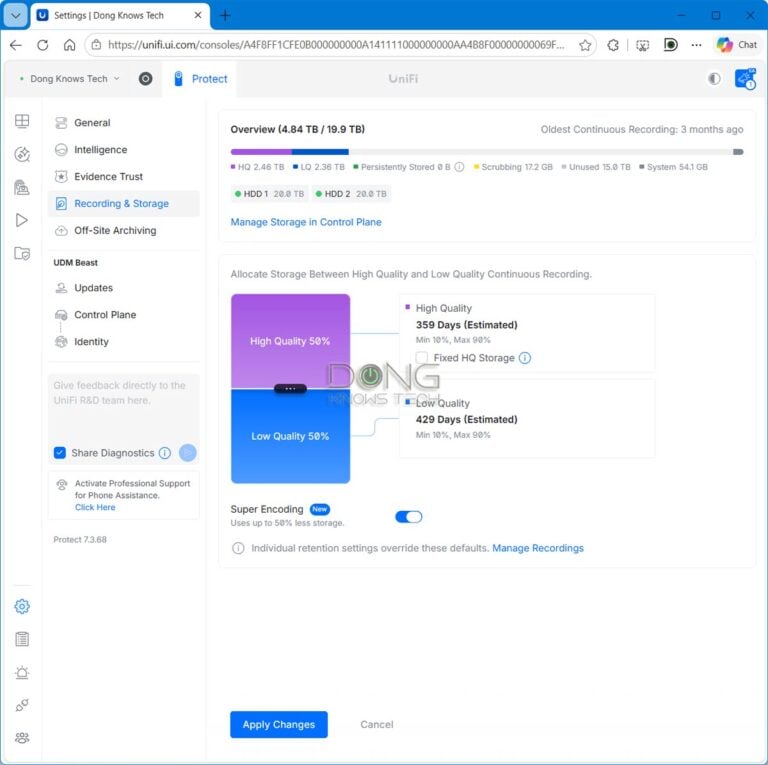768x765 pixels.
Task: Open the playback triangle icon in left rail
Action: [x=22, y=220]
